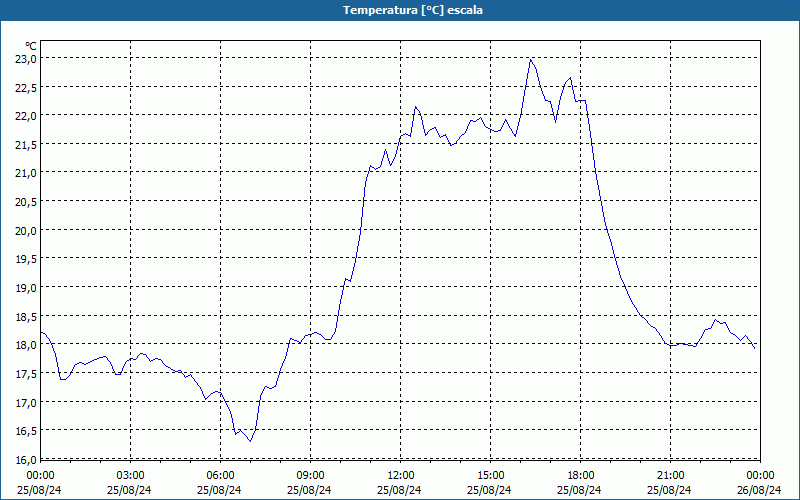Select the 20,0 y-axis label

point(26,231)
